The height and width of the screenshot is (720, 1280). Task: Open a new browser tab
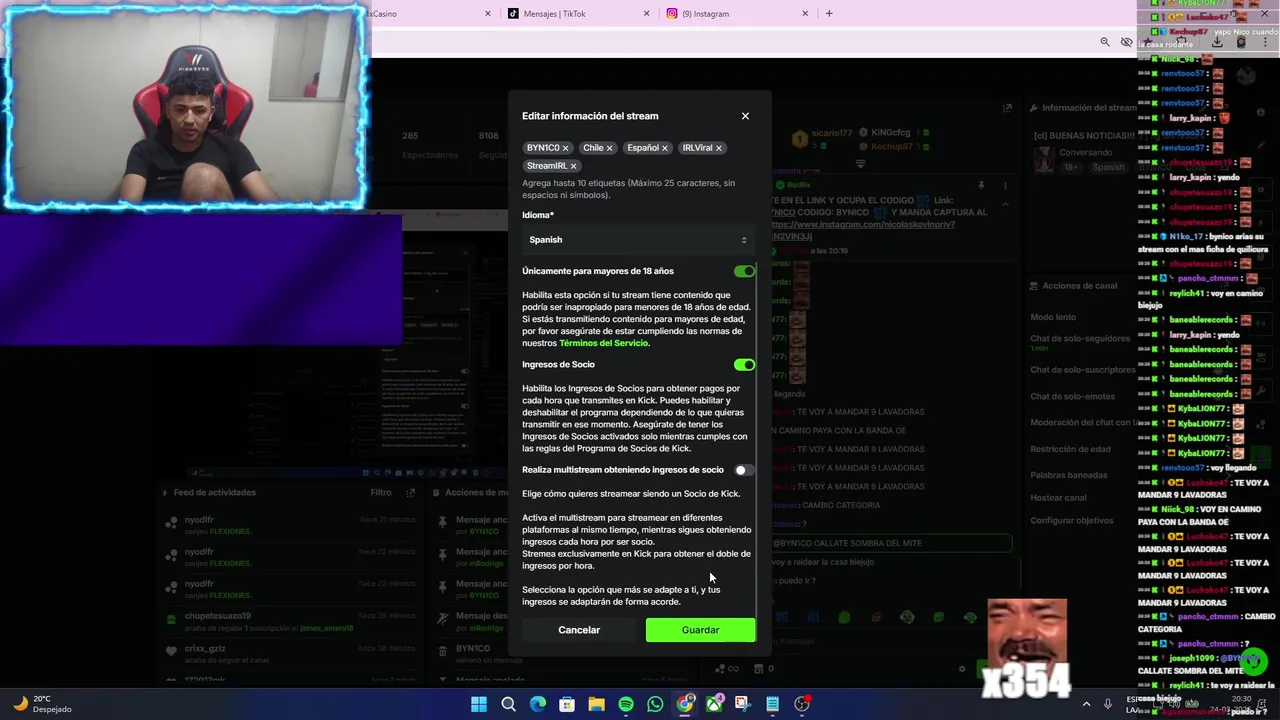(x=829, y=14)
